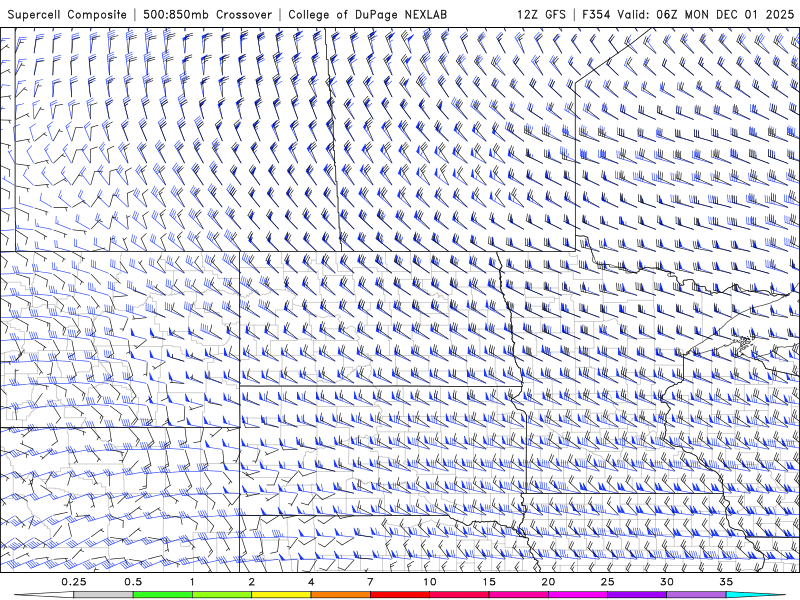800x600 pixels.
Task: Click the 15 value on the color scale
Action: tap(489, 582)
